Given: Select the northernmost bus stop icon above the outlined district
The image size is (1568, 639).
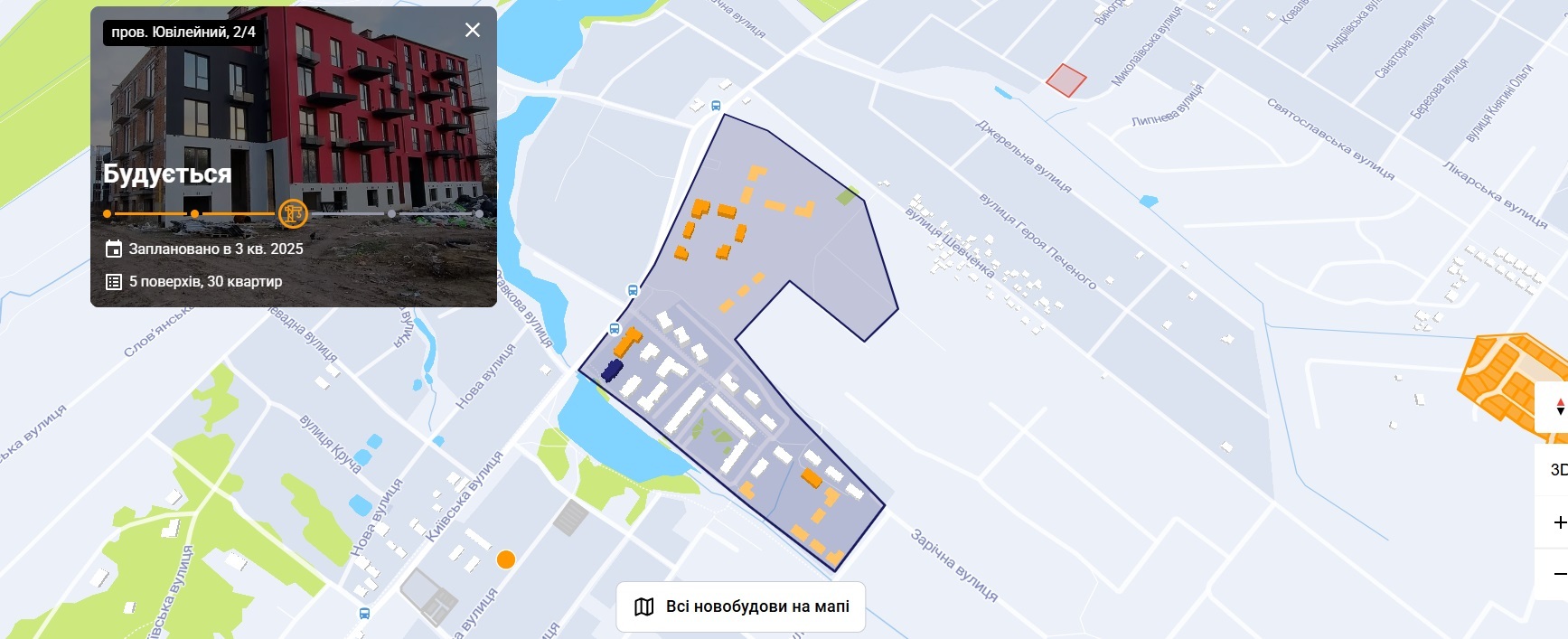Looking at the screenshot, I should (716, 106).
